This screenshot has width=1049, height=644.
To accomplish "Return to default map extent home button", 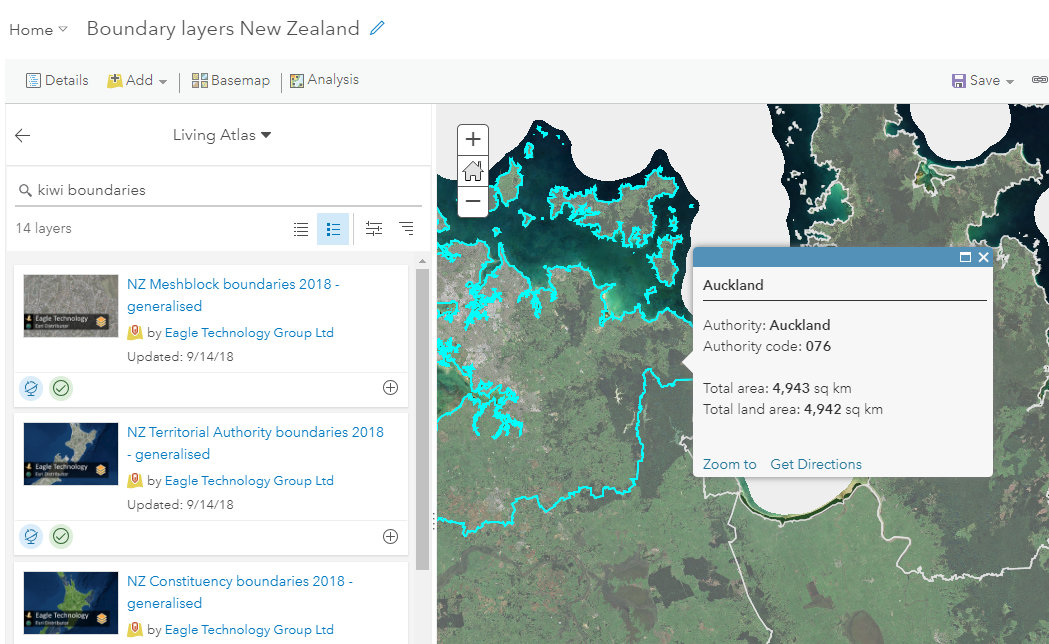I will pyautogui.click(x=473, y=171).
